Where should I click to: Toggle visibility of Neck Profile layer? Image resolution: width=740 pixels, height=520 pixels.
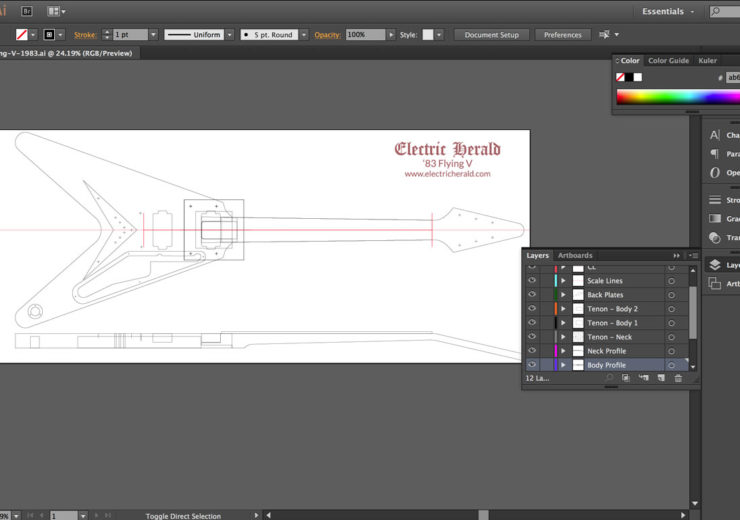coord(532,351)
